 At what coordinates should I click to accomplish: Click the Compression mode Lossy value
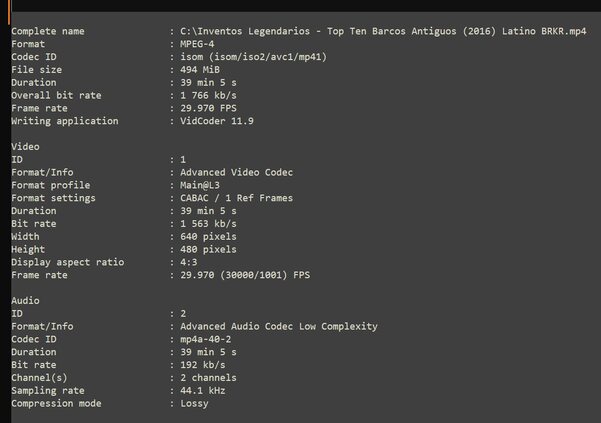tap(194, 403)
